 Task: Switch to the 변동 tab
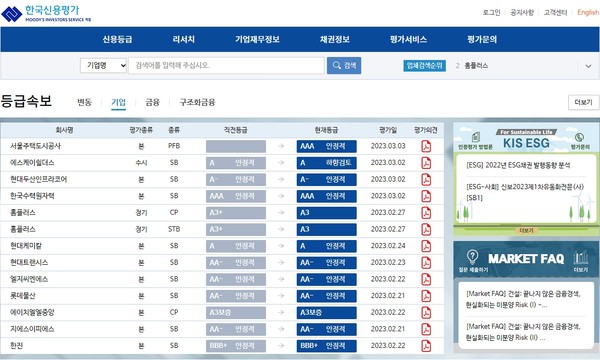pos(84,102)
